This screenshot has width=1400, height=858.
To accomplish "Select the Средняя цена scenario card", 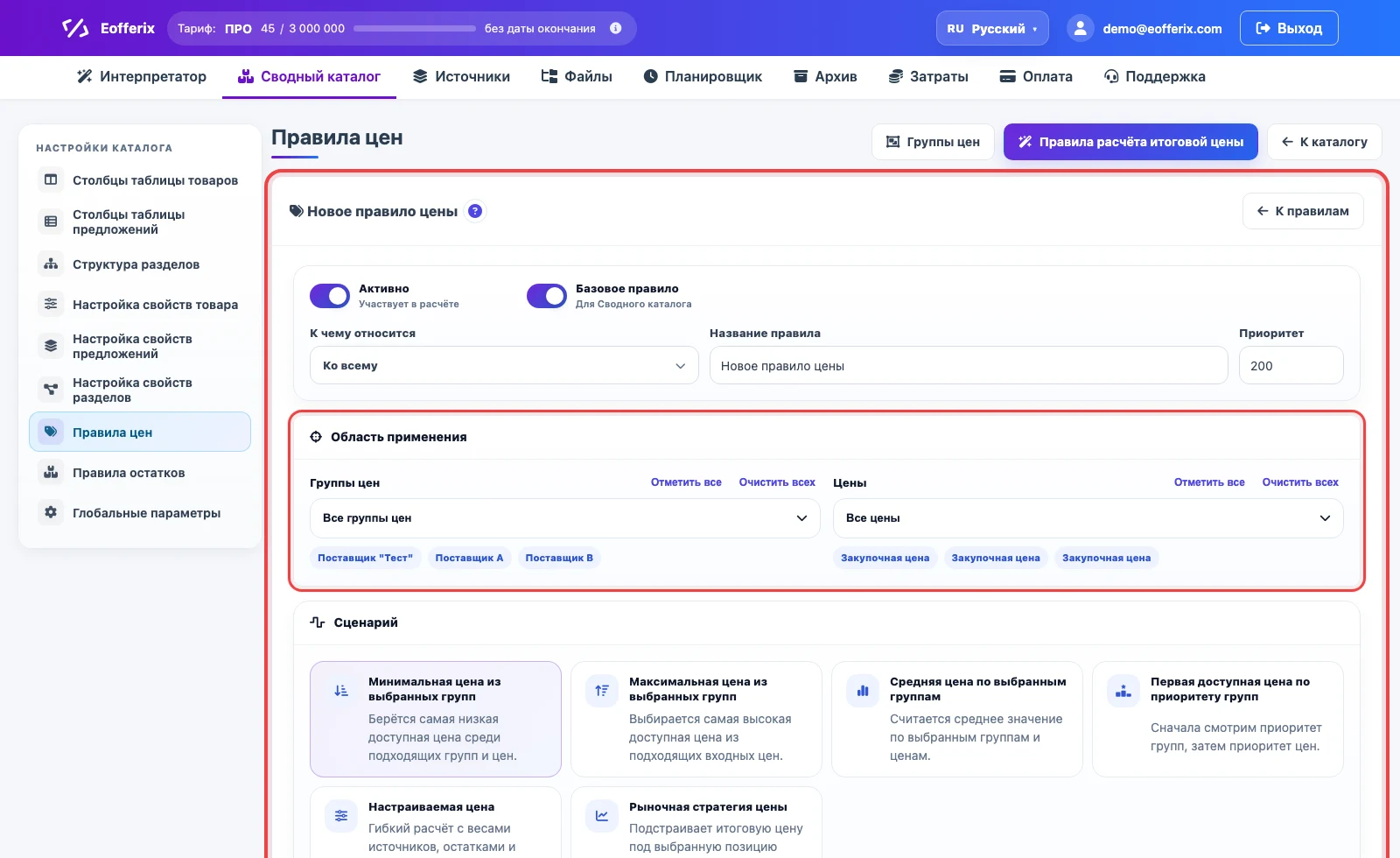I will 957,719.
